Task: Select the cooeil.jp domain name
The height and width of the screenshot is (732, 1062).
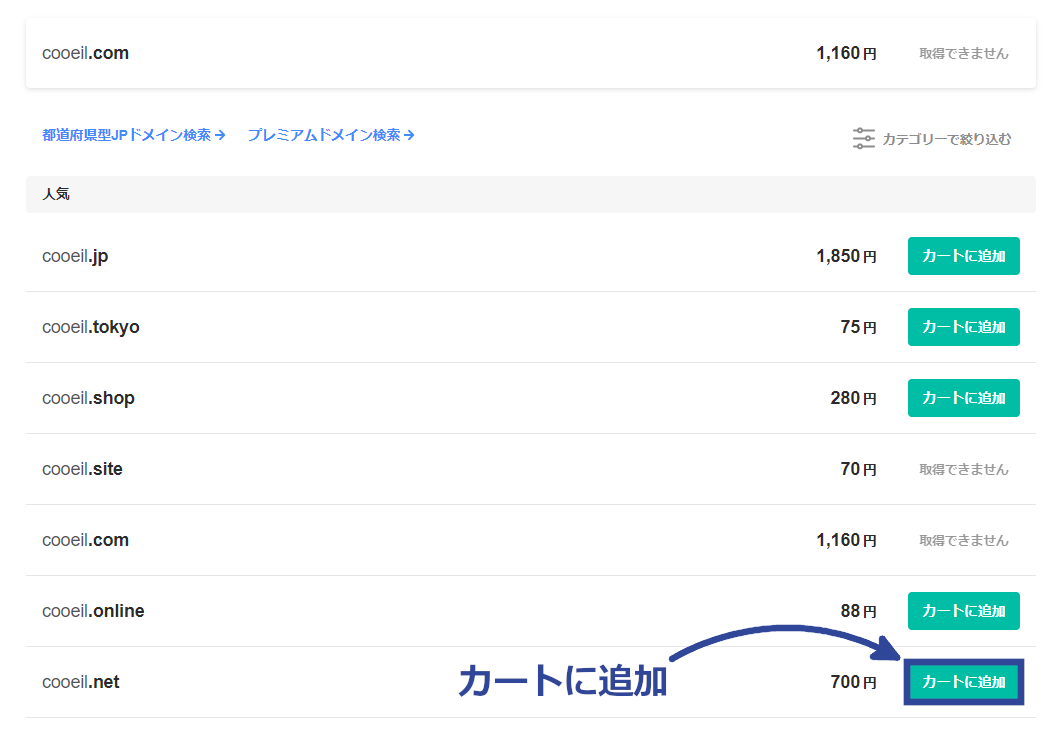Action: pos(75,256)
